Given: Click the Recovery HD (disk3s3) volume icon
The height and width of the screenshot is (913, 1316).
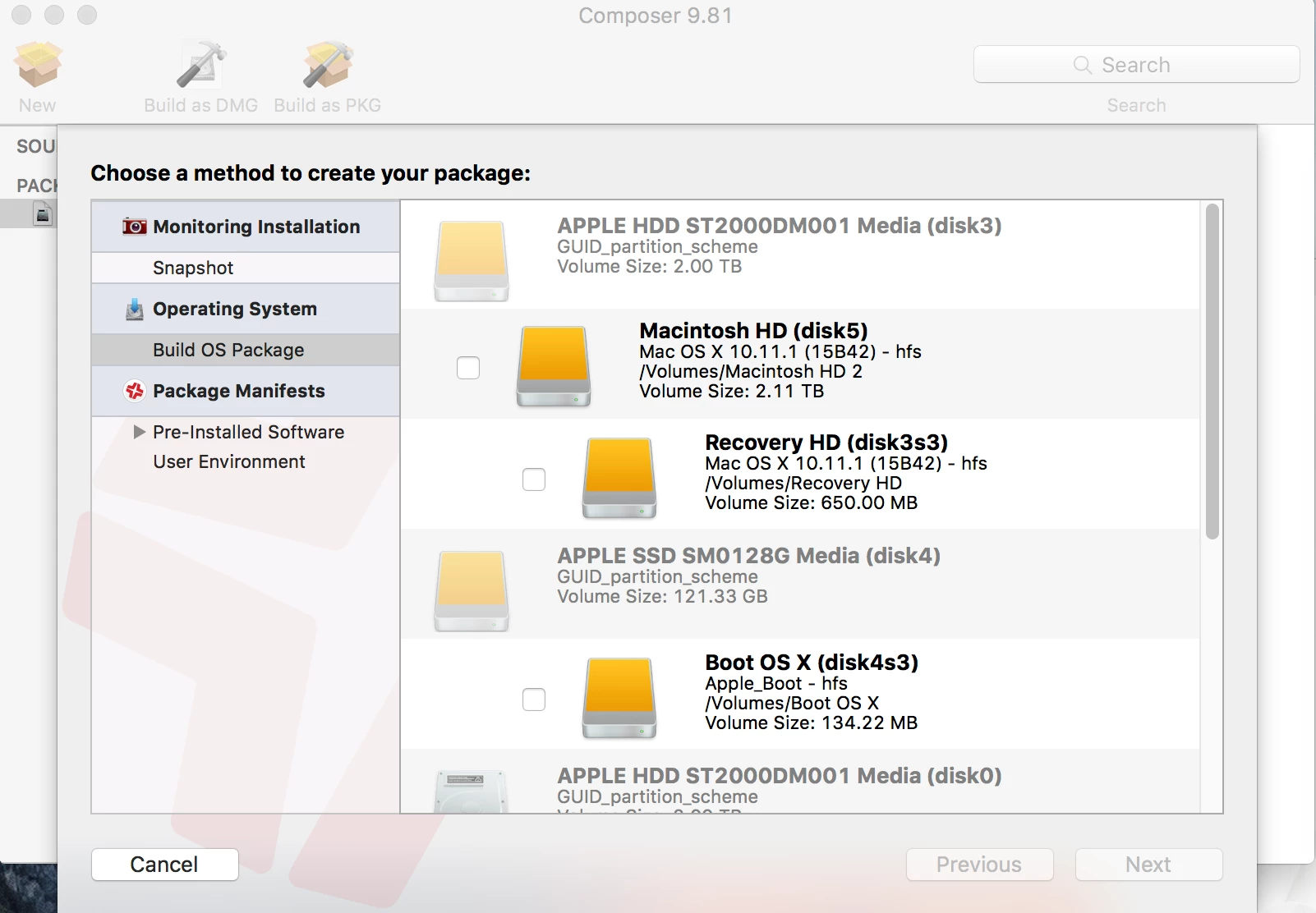Looking at the screenshot, I should pyautogui.click(x=619, y=478).
